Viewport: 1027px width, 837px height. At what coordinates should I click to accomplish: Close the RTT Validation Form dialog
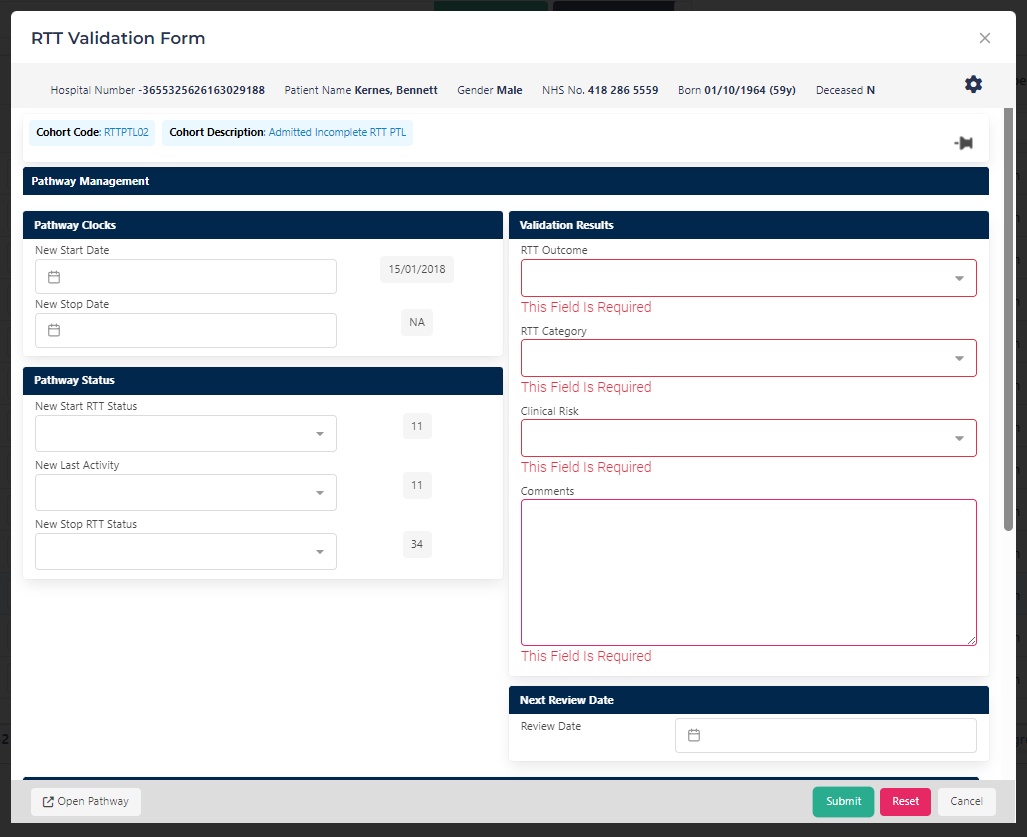click(984, 39)
